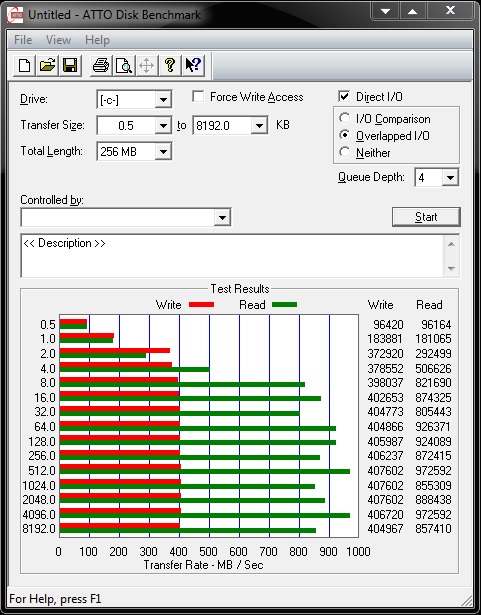Click the Start button
This screenshot has width=481, height=615.
tap(426, 217)
